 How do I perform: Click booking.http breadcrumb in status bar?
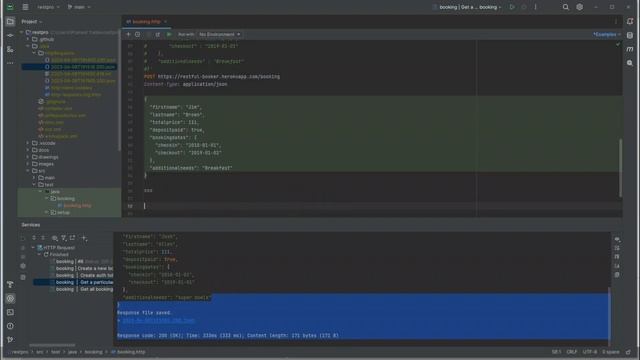click(128, 352)
